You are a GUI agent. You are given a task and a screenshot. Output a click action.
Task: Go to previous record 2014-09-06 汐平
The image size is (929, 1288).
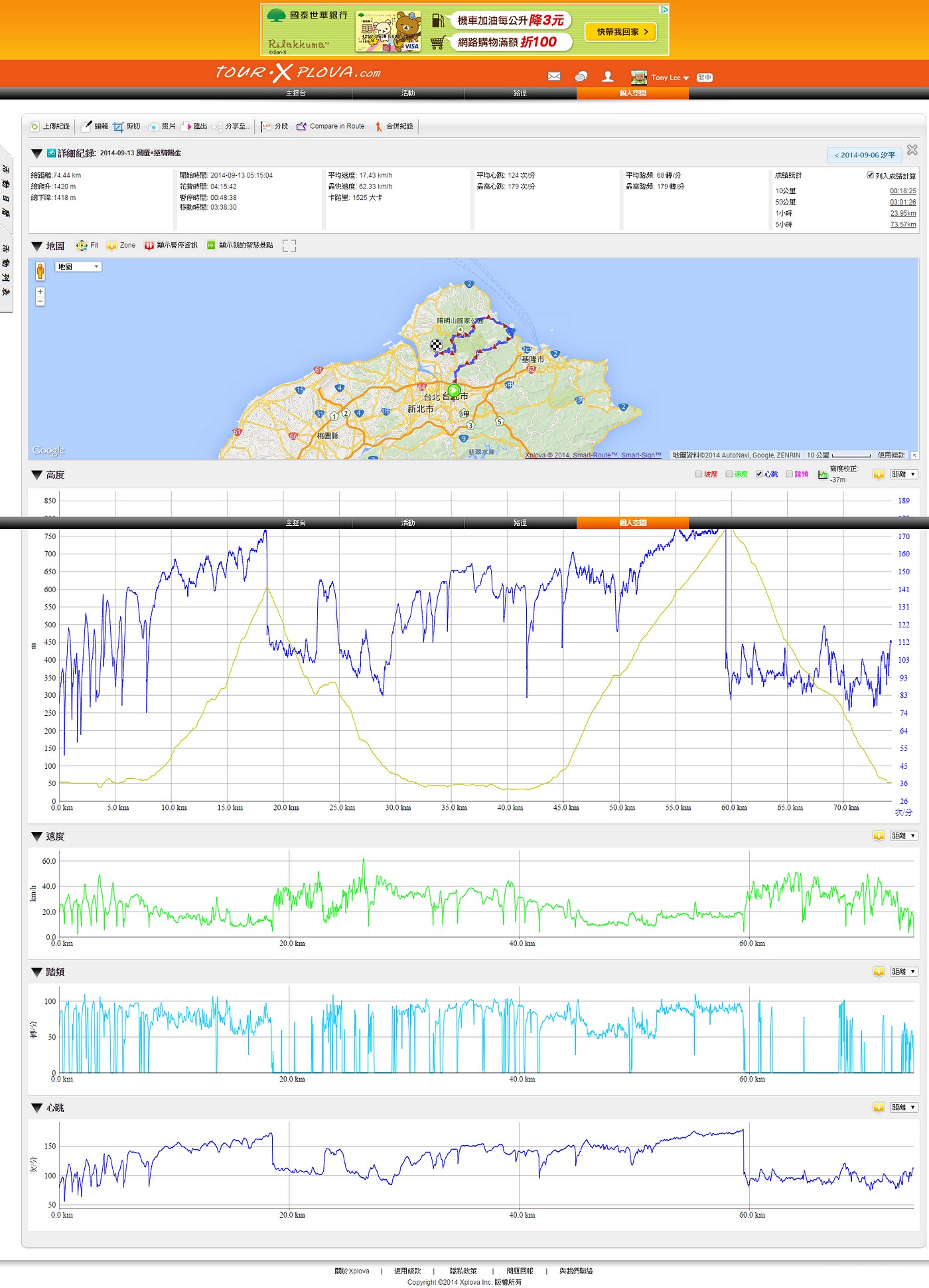click(x=864, y=155)
